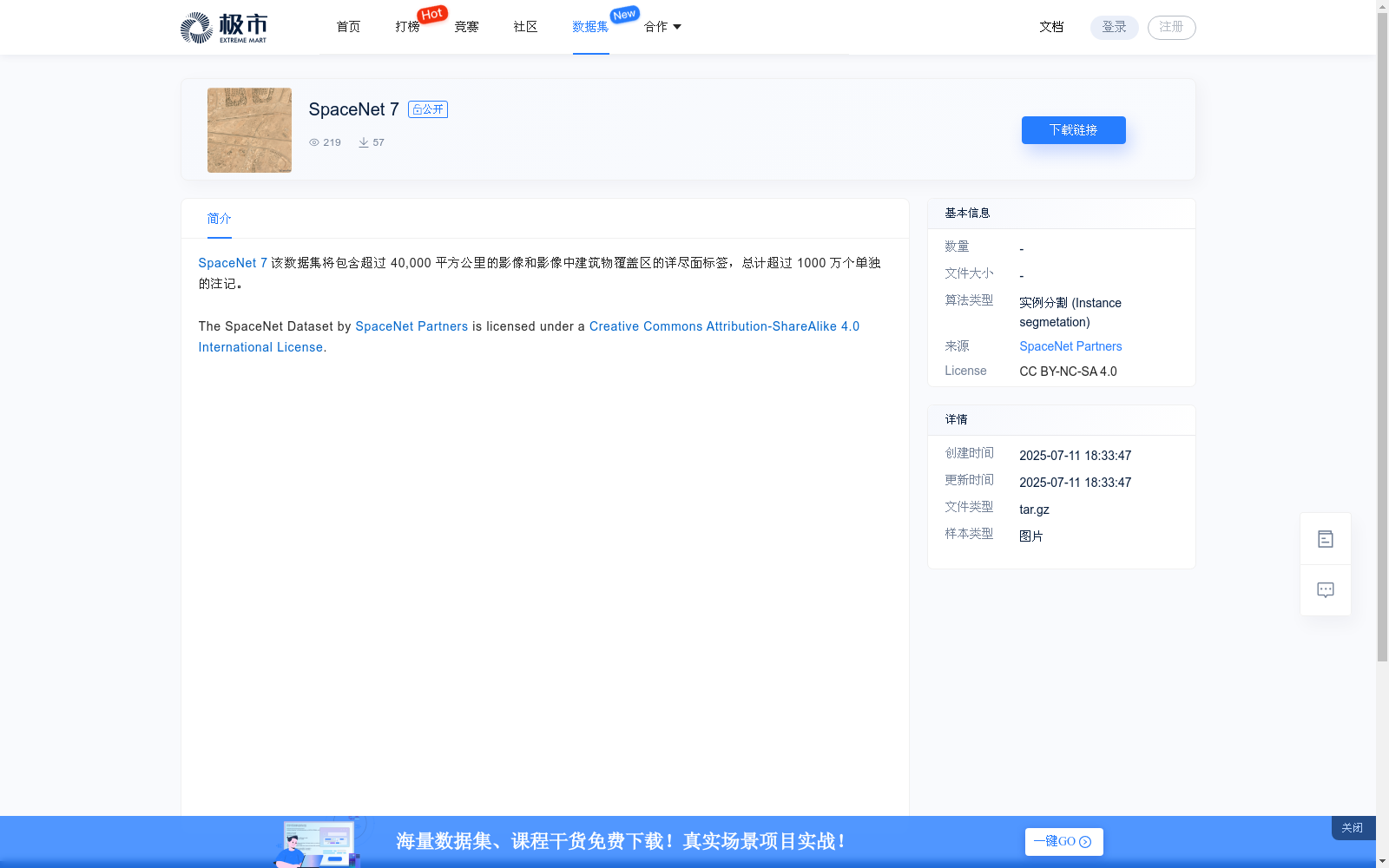Click the 详情 panel heading

(956, 419)
